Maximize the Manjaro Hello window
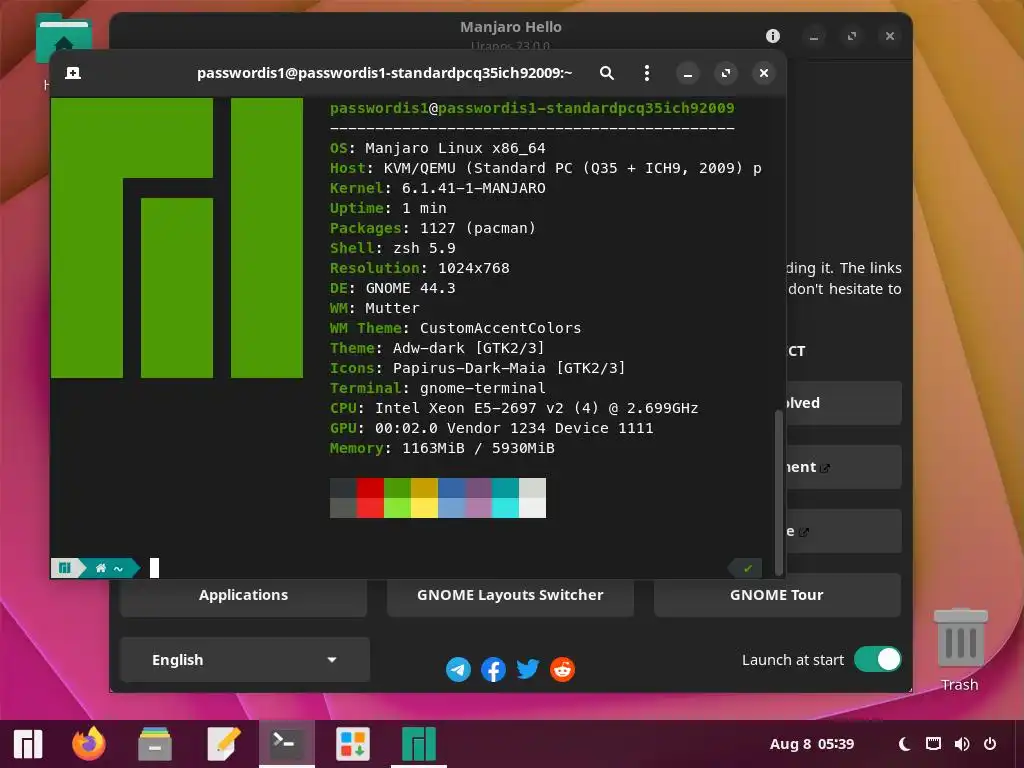1024x768 pixels. (852, 36)
